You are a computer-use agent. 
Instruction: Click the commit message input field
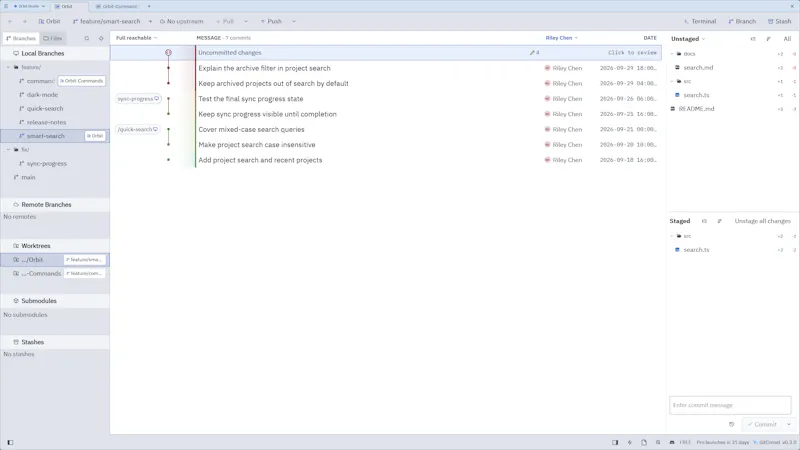(x=730, y=405)
